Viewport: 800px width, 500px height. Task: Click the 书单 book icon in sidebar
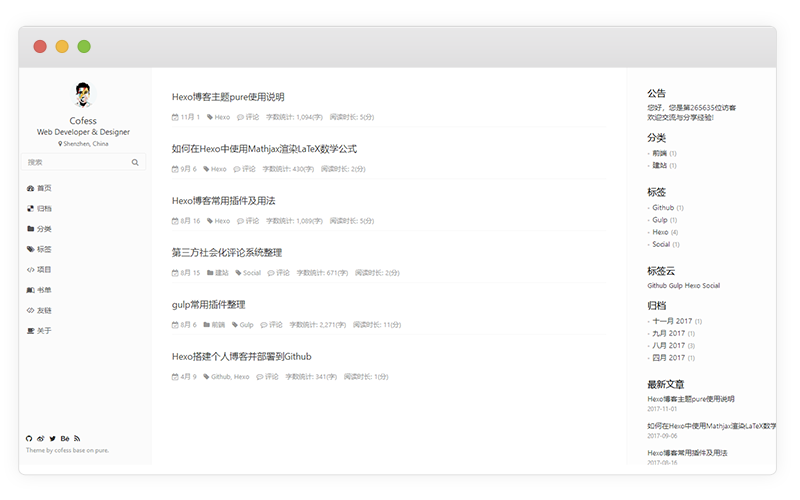click(30, 290)
